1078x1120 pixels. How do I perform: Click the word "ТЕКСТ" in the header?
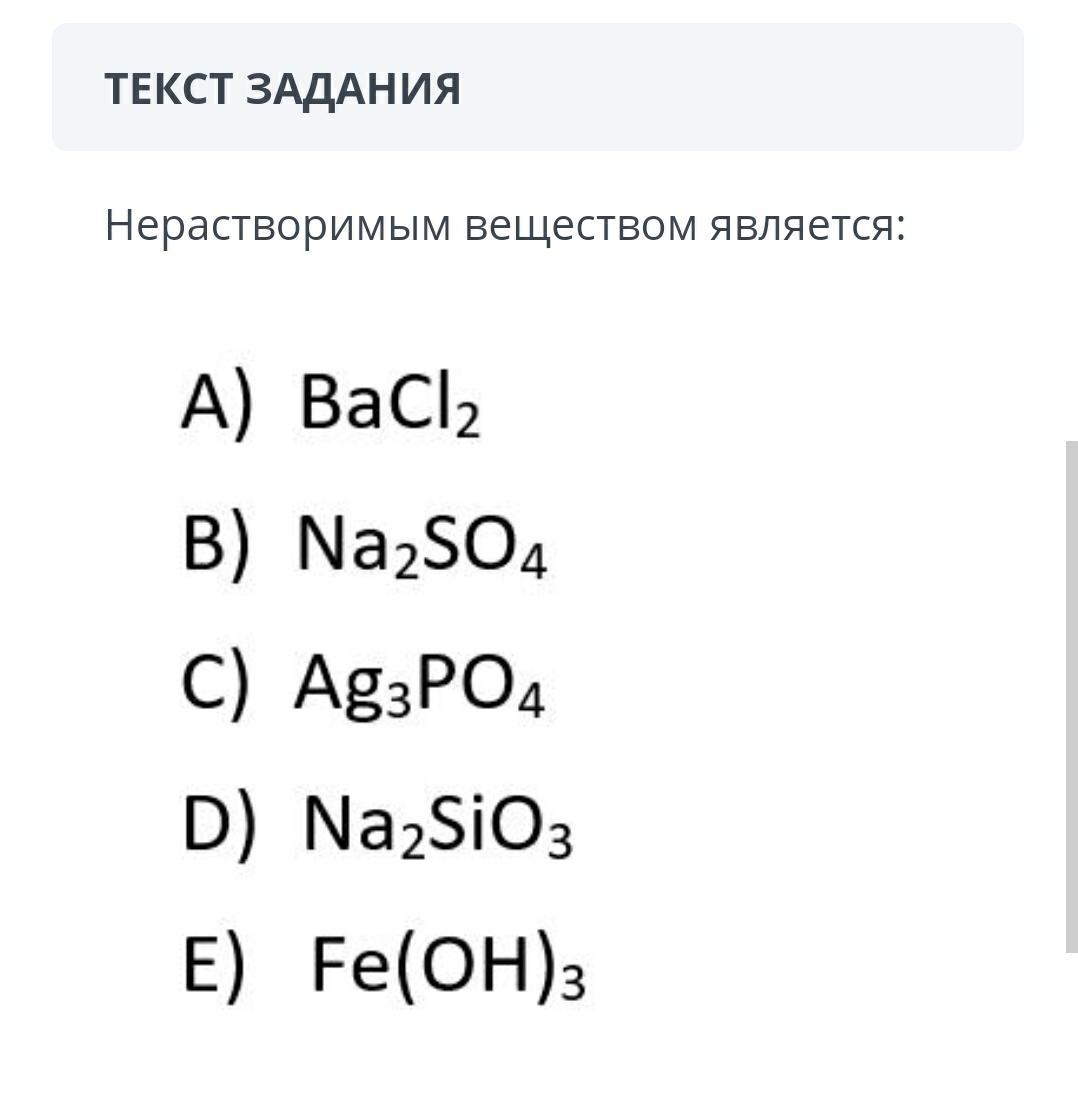pyautogui.click(x=170, y=89)
